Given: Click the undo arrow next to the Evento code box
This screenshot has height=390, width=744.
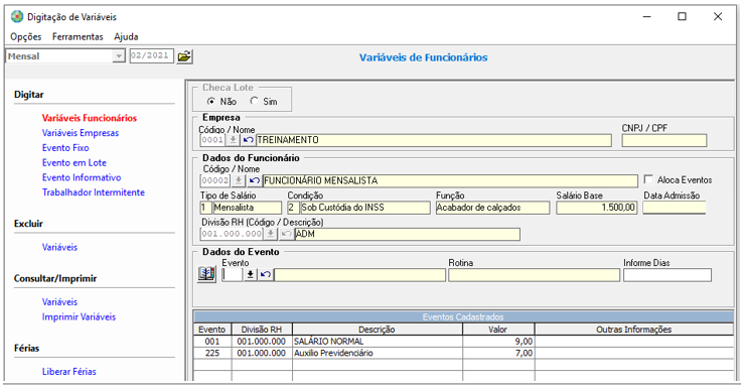Looking at the screenshot, I should [x=266, y=275].
